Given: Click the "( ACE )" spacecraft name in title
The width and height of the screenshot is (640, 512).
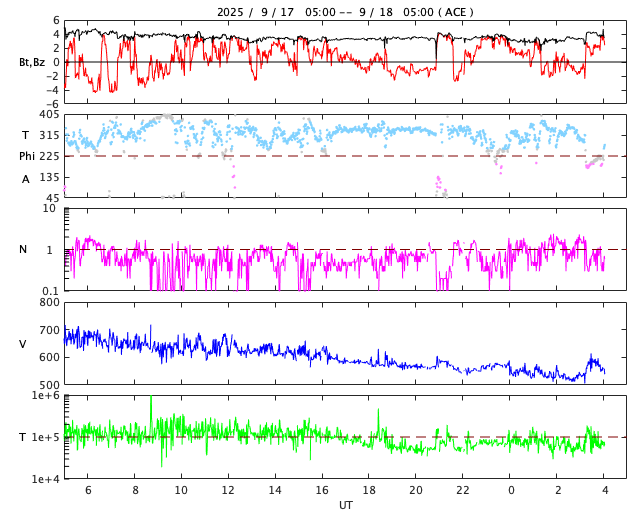Looking at the screenshot, I should (452, 12).
